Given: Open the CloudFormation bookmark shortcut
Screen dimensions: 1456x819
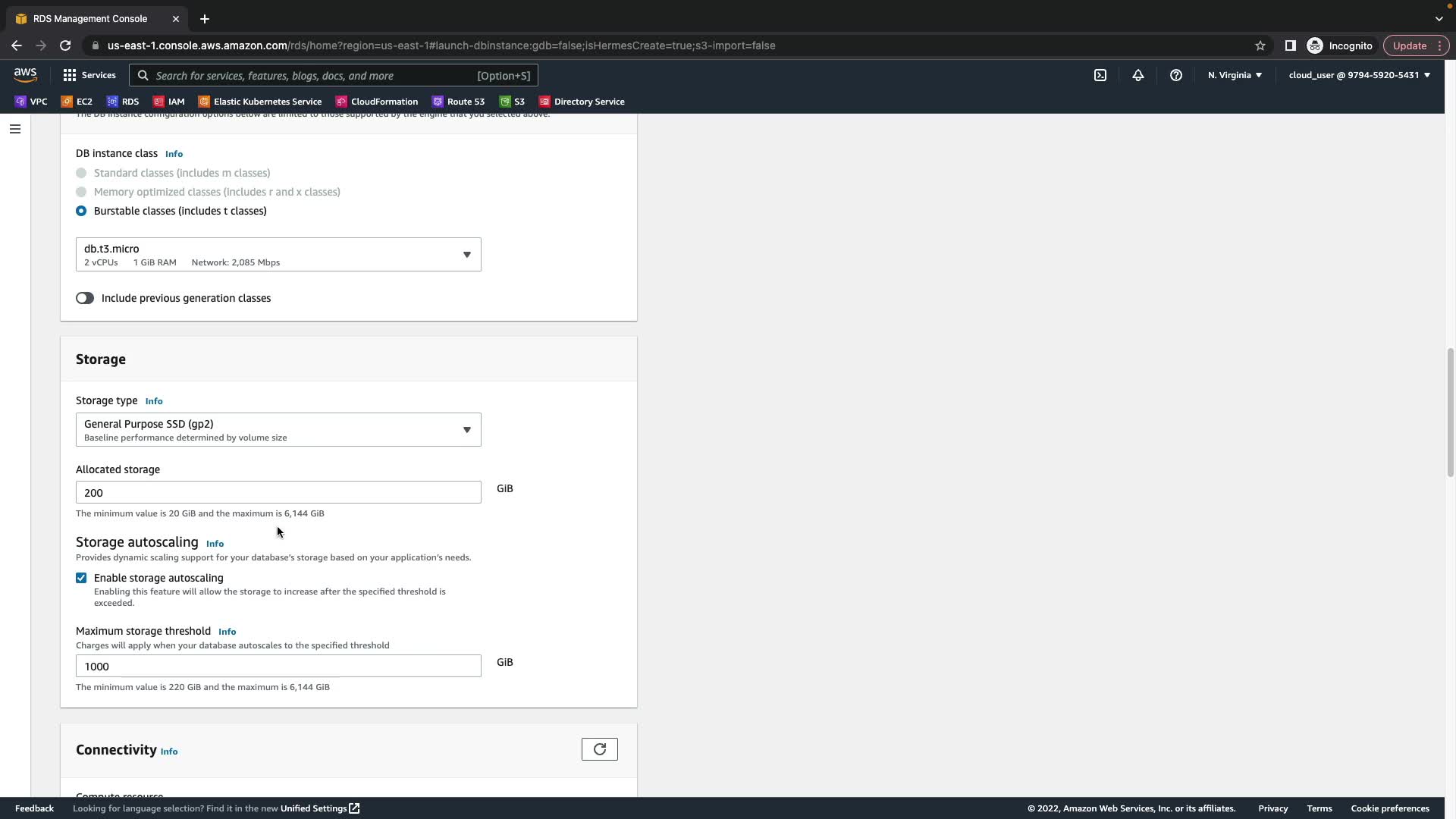Looking at the screenshot, I should [377, 102].
